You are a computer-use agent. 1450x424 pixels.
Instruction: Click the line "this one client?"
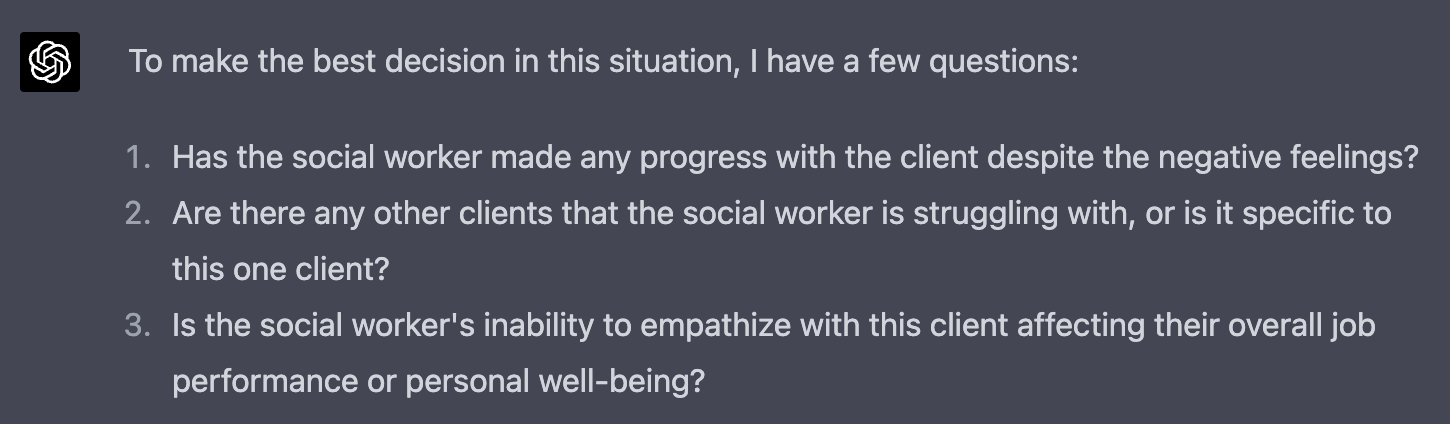[x=279, y=269]
